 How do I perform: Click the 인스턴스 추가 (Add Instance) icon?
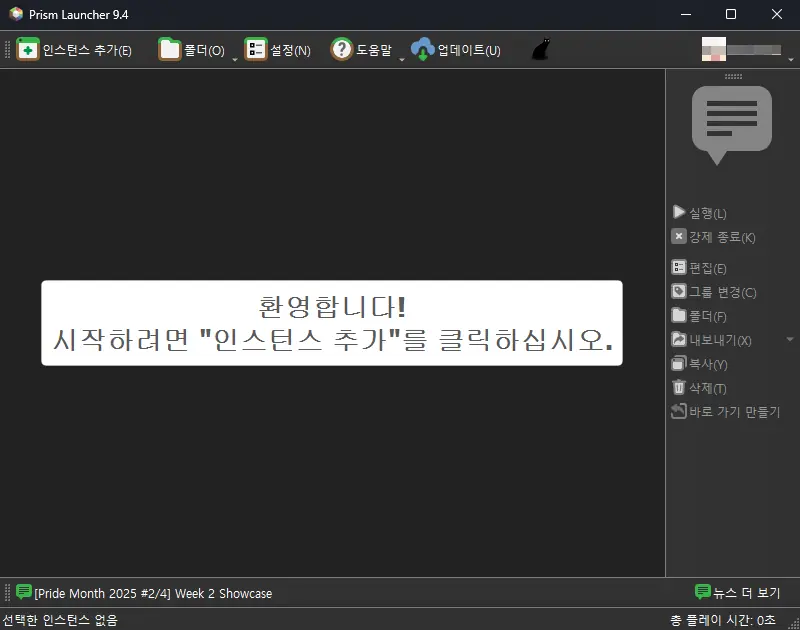pyautogui.click(x=28, y=49)
